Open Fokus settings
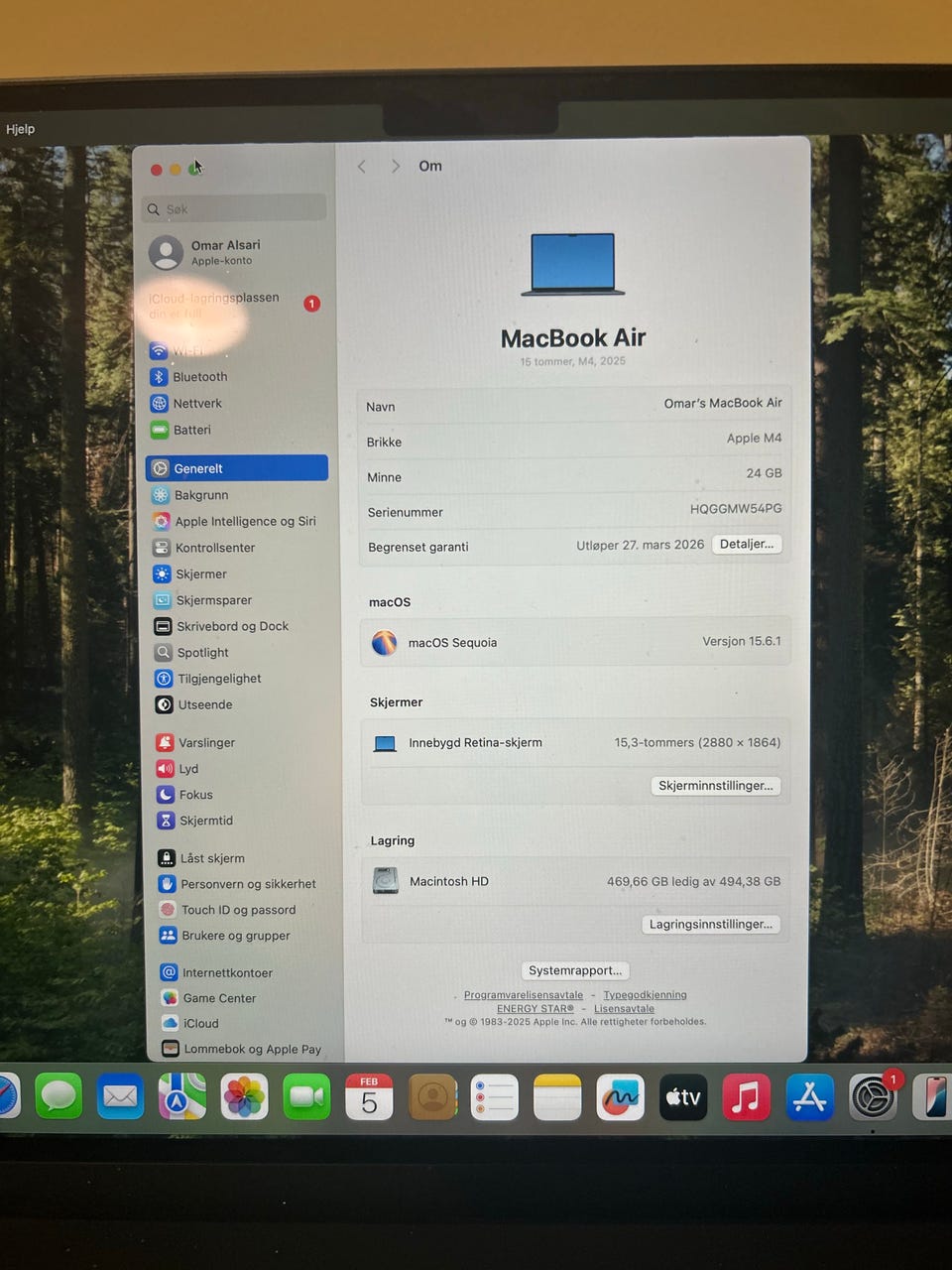The image size is (952, 1270). click(x=185, y=795)
